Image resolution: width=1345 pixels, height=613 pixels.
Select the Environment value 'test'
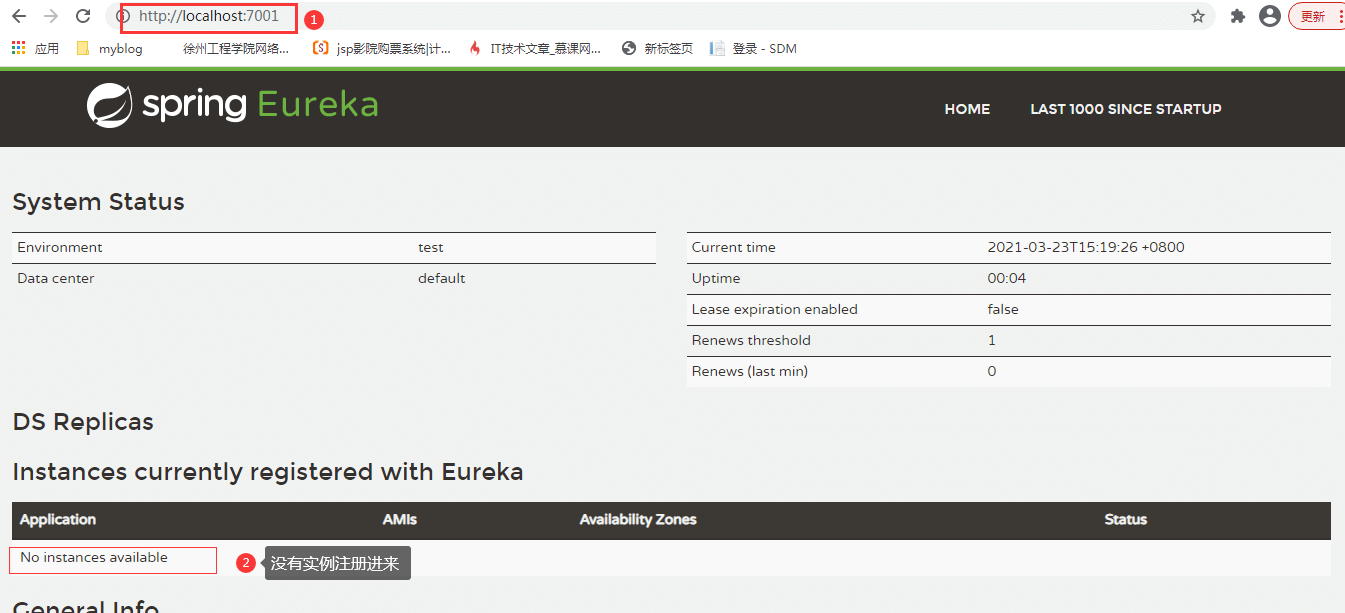(x=431, y=247)
